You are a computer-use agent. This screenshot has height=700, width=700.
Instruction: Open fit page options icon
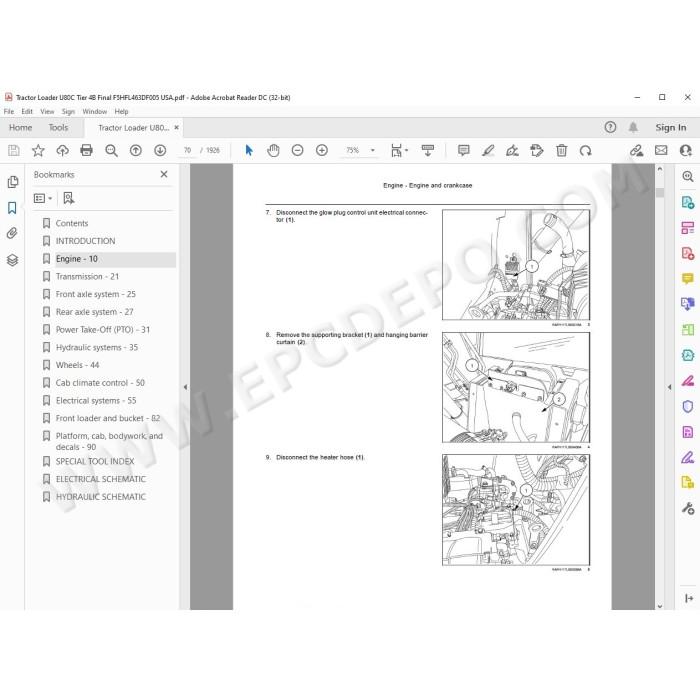(399, 150)
